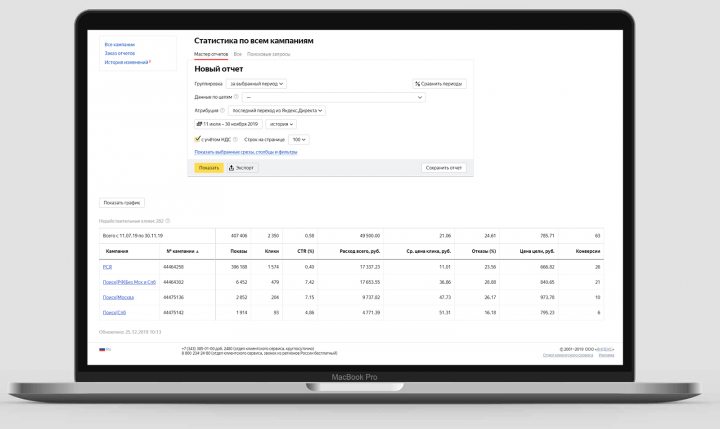
Task: Open the Группировка dropdown
Action: coord(256,84)
